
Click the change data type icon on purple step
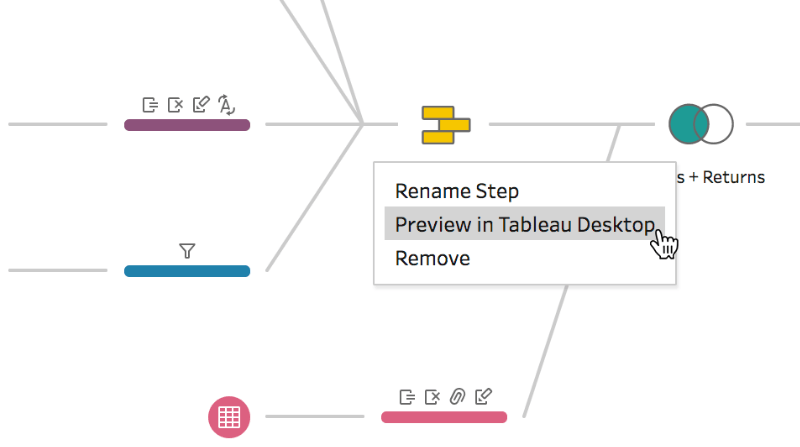point(226,104)
